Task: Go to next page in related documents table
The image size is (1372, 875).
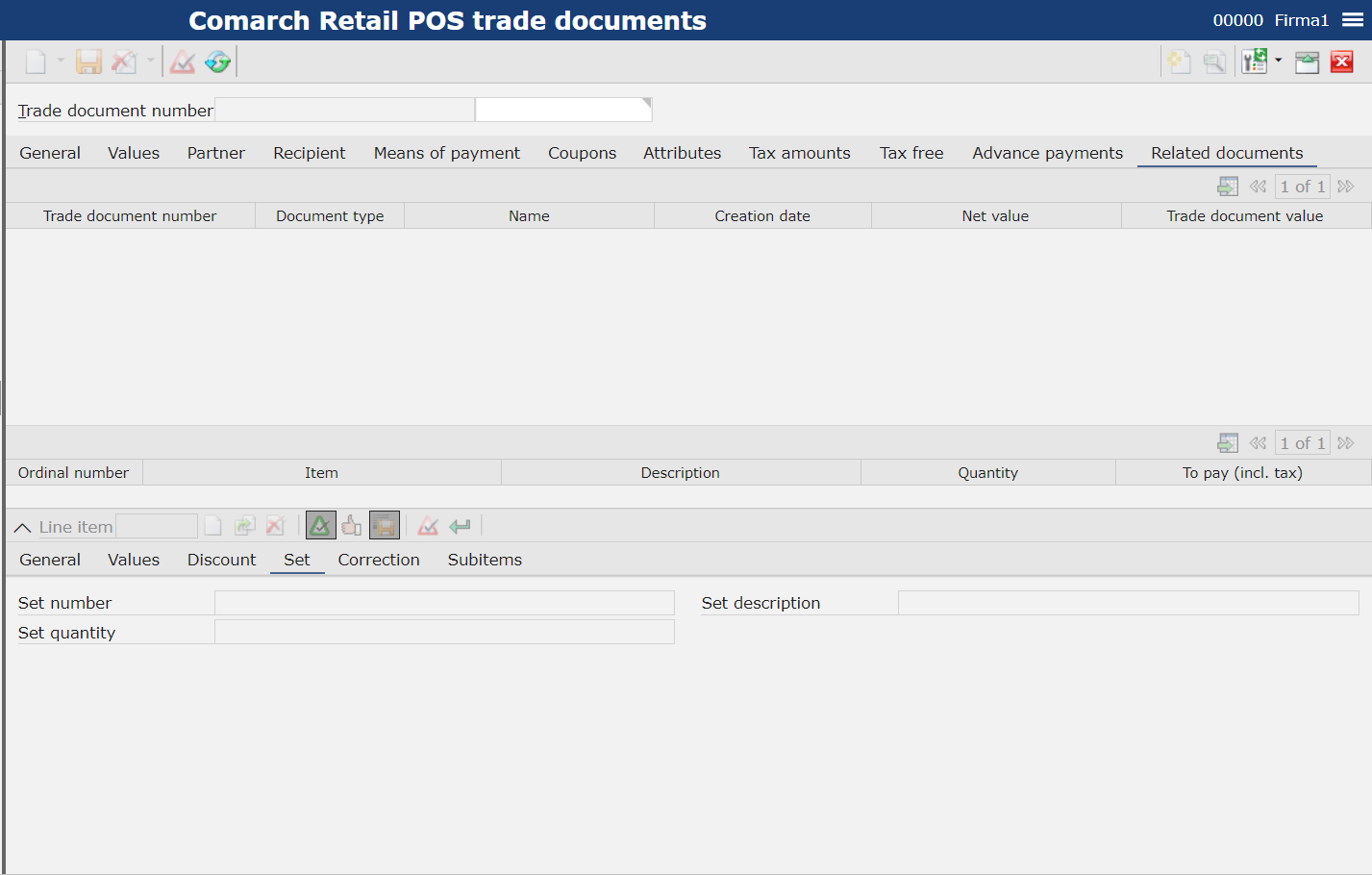Action: tap(1346, 187)
